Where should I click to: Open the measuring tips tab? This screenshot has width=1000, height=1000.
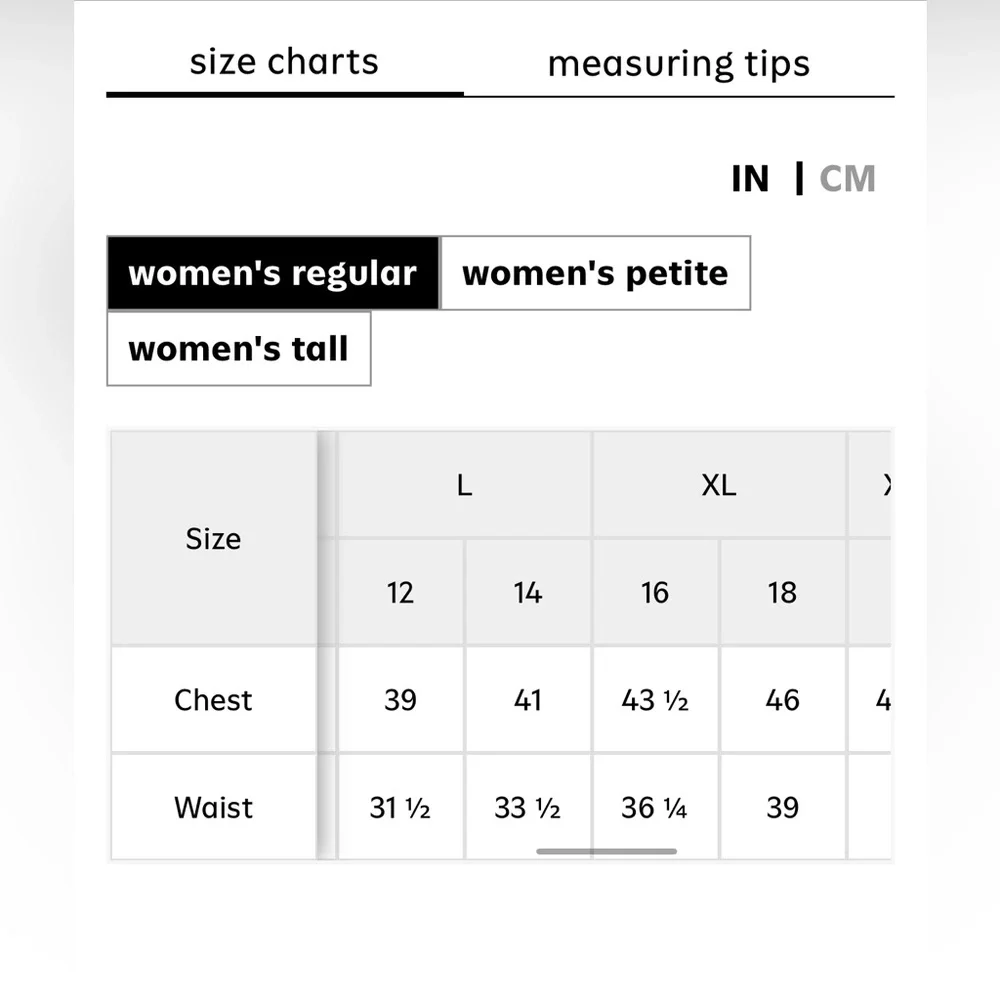pyautogui.click(x=678, y=64)
